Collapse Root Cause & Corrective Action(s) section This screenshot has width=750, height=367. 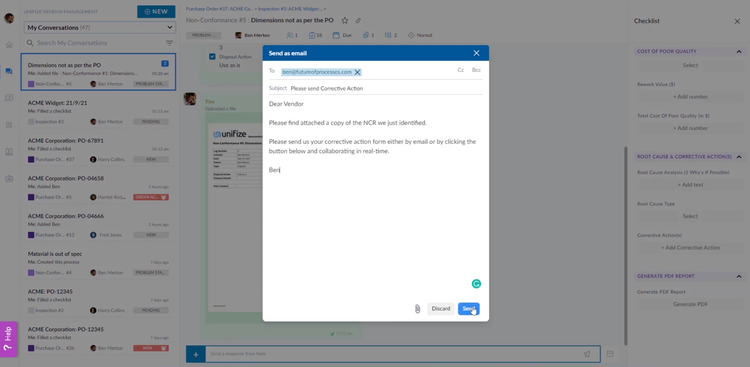coord(739,156)
